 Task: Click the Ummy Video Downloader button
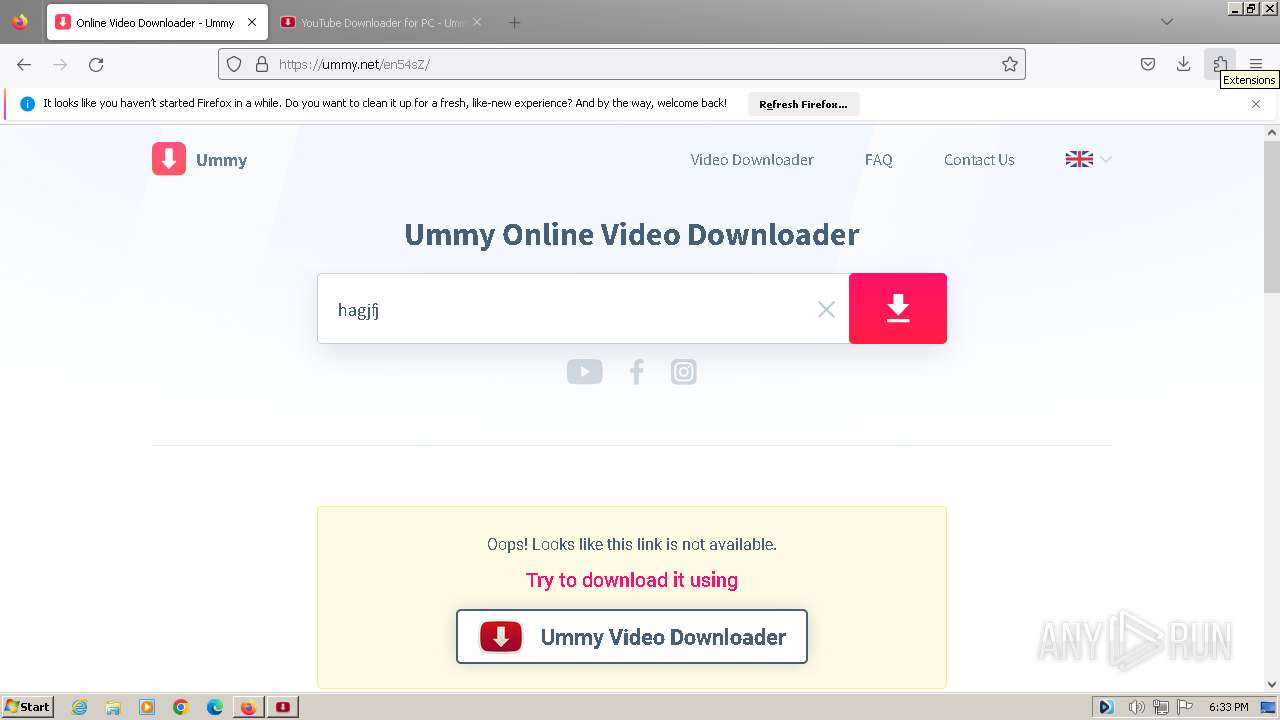click(632, 637)
